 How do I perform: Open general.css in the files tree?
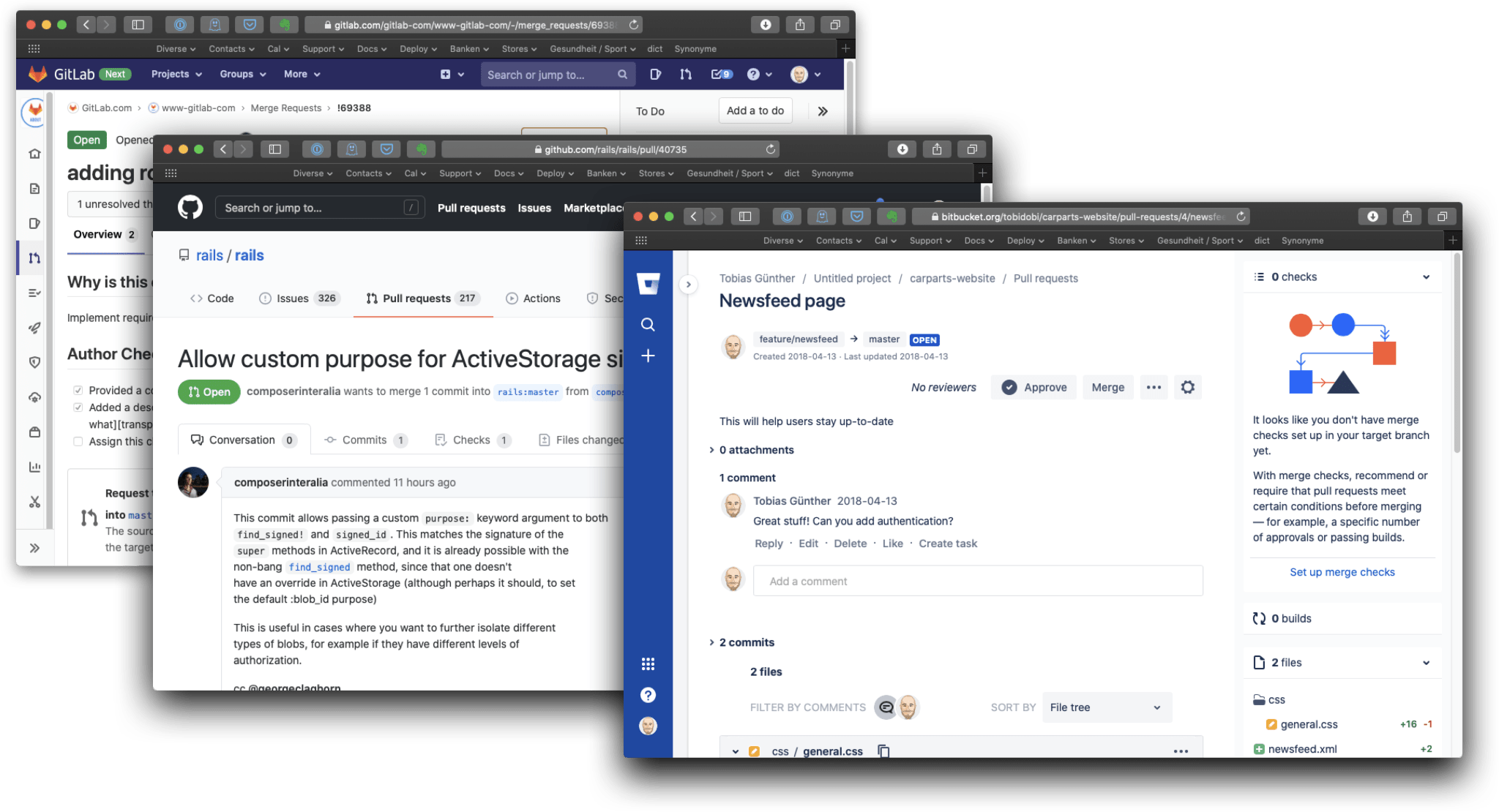(1309, 724)
